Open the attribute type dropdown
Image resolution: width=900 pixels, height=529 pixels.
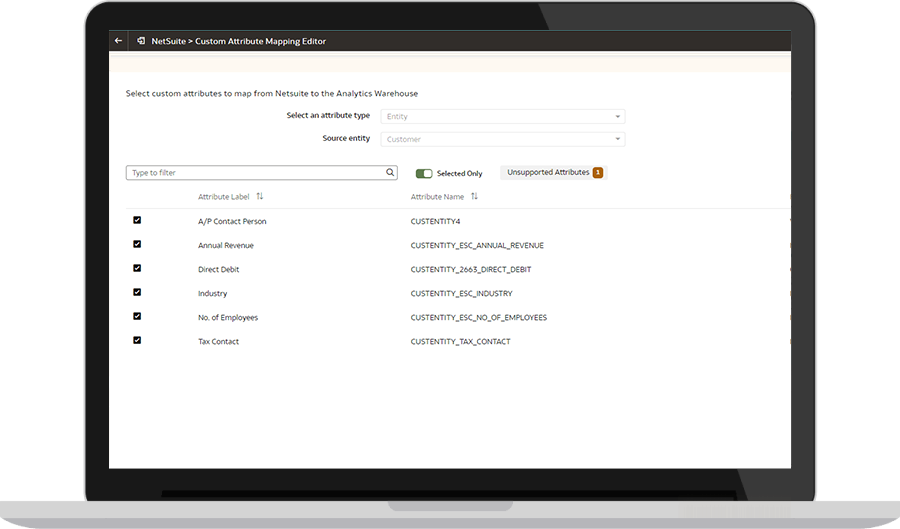pos(503,116)
